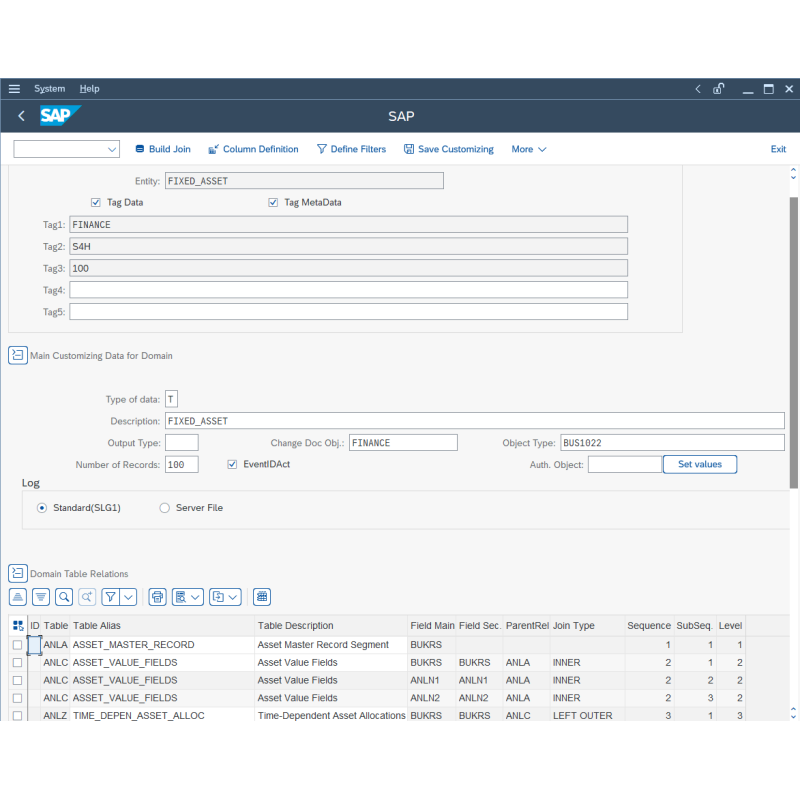
Task: Click the Type of data field
Action: (x=171, y=399)
